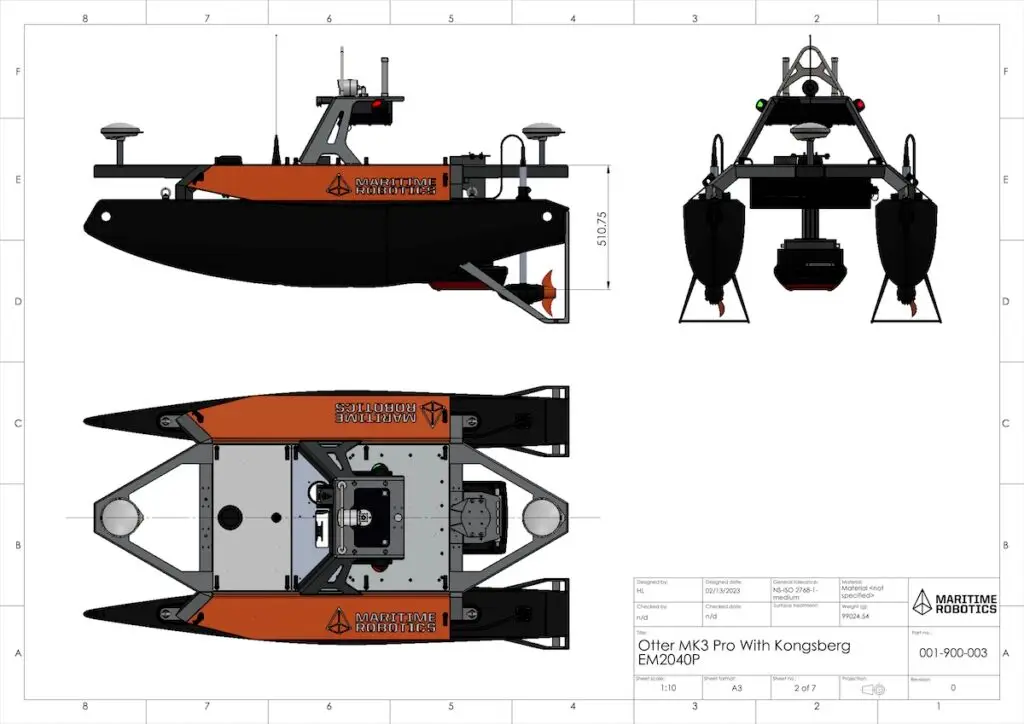Select the sonar pod in the front view
This screenshot has width=1024, height=724.
pos(810,265)
